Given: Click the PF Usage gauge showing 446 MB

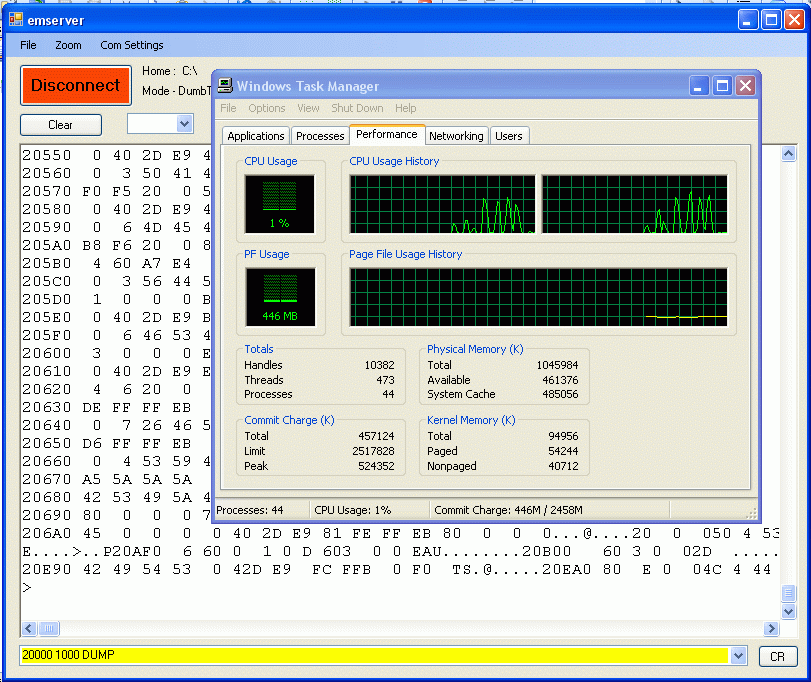Looking at the screenshot, I should pyautogui.click(x=280, y=297).
